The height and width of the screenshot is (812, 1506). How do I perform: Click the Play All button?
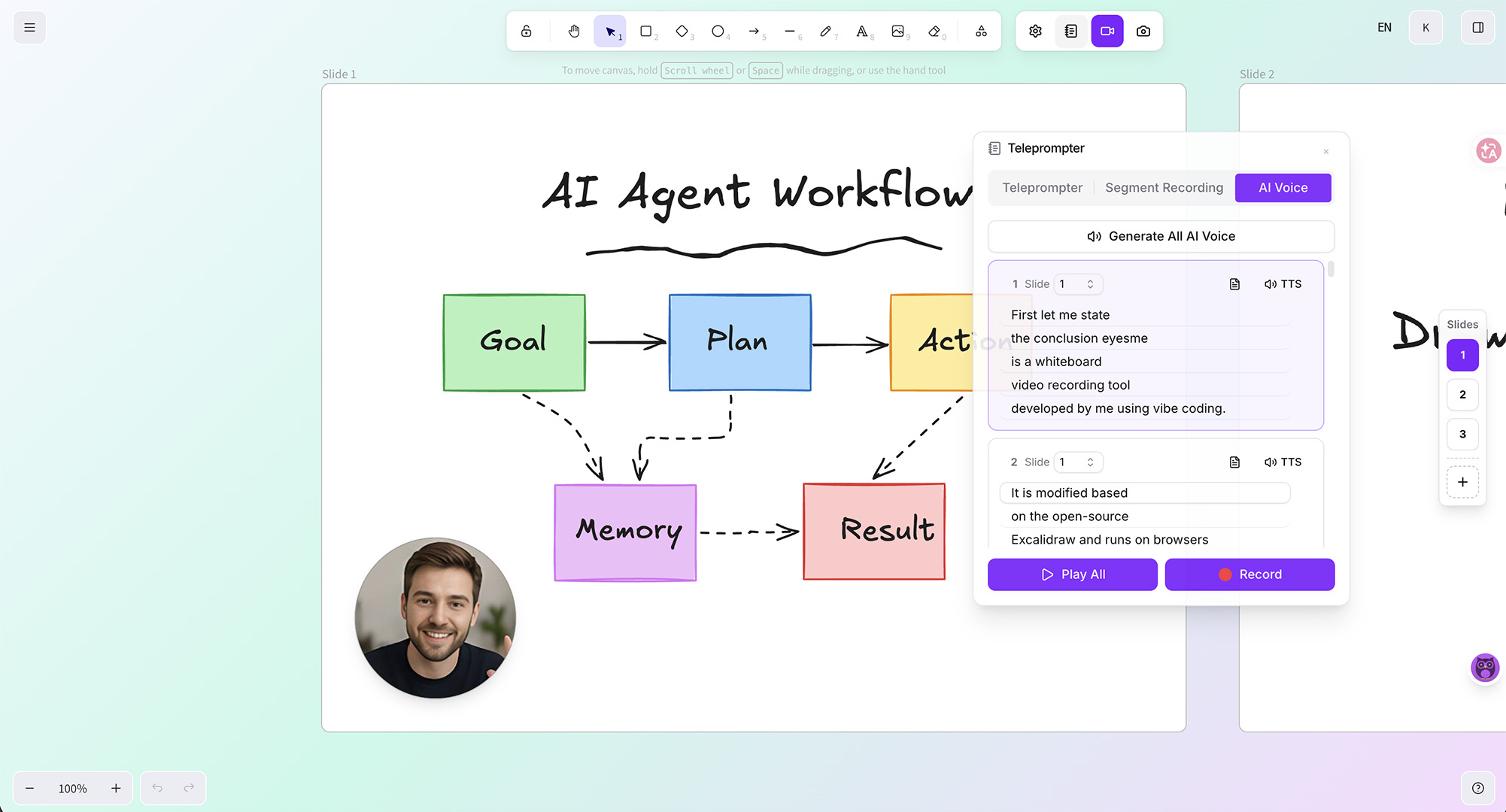coord(1073,574)
